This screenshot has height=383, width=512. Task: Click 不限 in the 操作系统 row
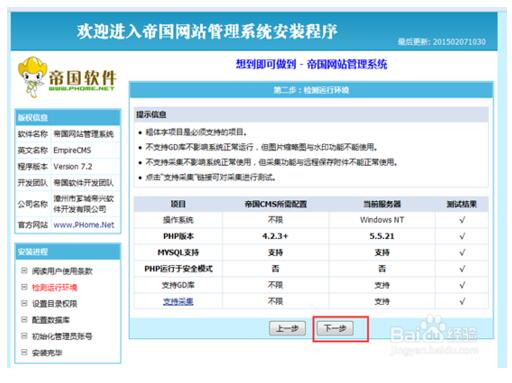(x=275, y=220)
